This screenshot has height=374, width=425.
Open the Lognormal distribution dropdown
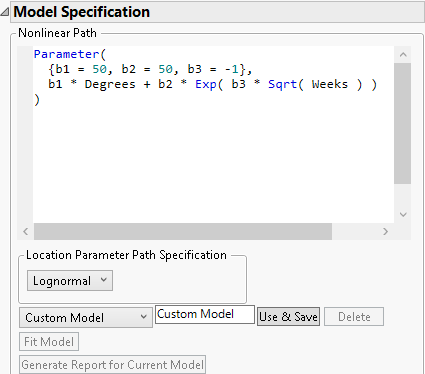[70, 281]
